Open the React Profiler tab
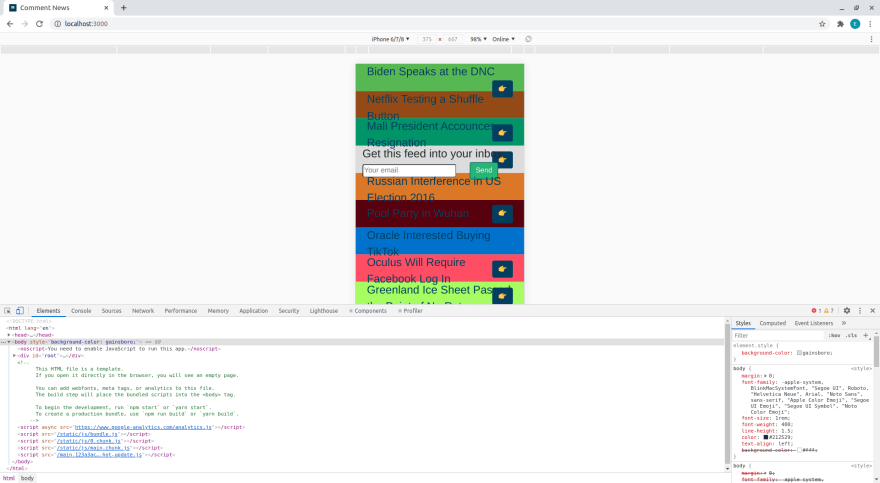 pos(410,311)
